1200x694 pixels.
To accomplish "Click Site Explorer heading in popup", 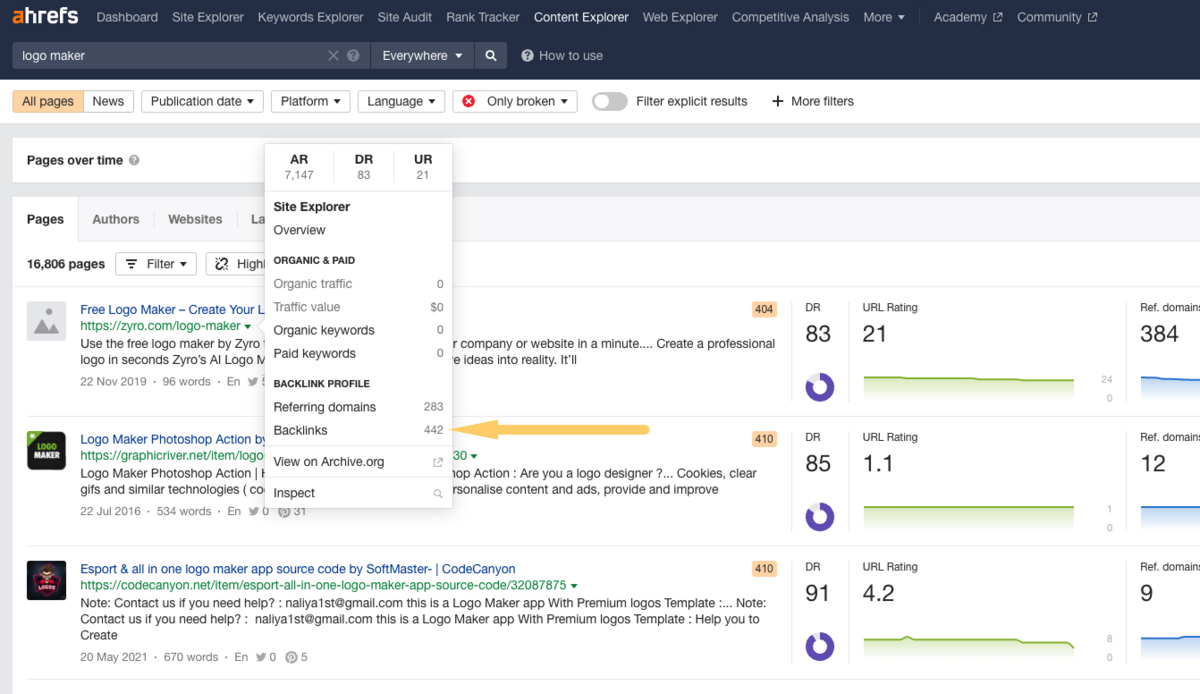I will pos(312,207).
